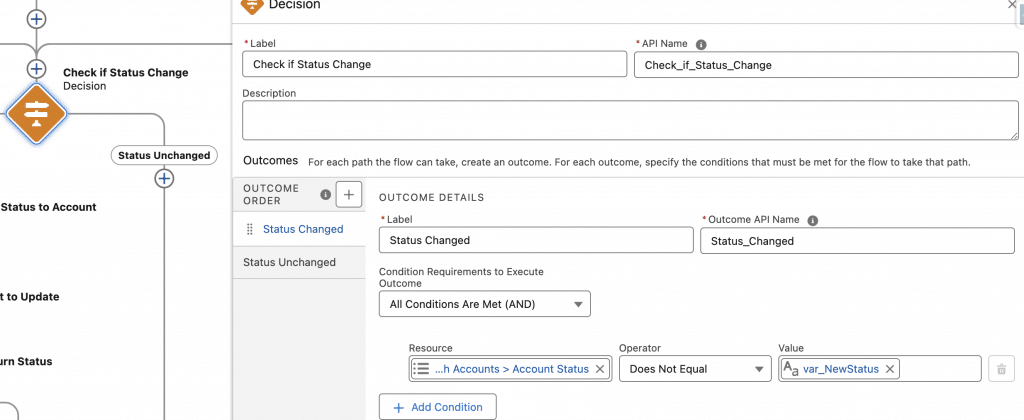Add element under the Status Unchanged path

pos(164,179)
